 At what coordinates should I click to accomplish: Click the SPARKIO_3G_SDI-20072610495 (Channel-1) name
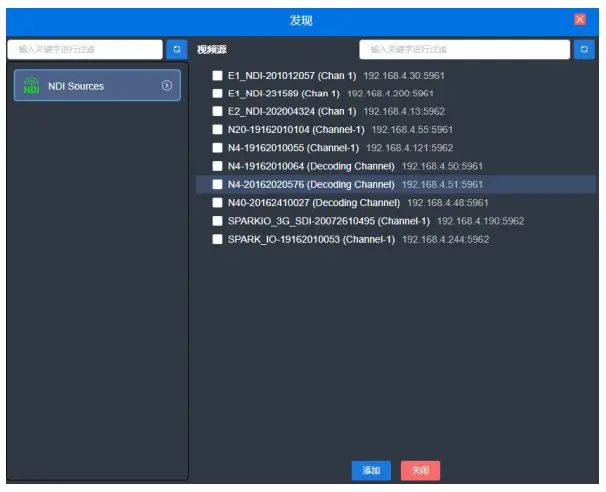(329, 221)
